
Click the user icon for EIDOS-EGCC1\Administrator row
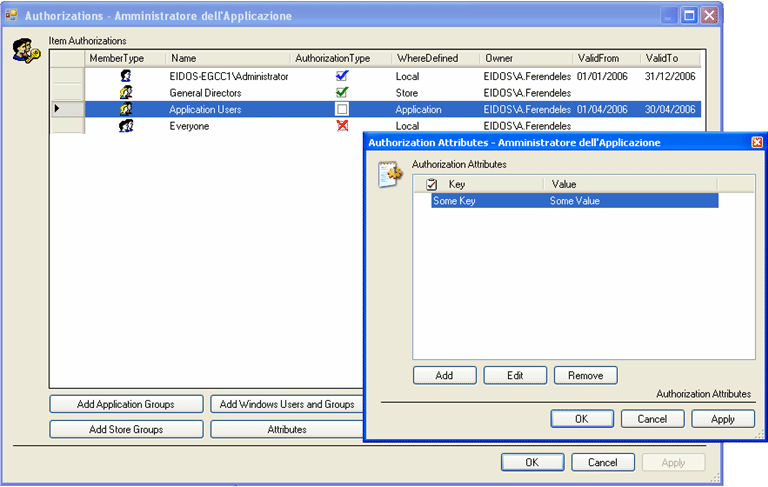126,76
